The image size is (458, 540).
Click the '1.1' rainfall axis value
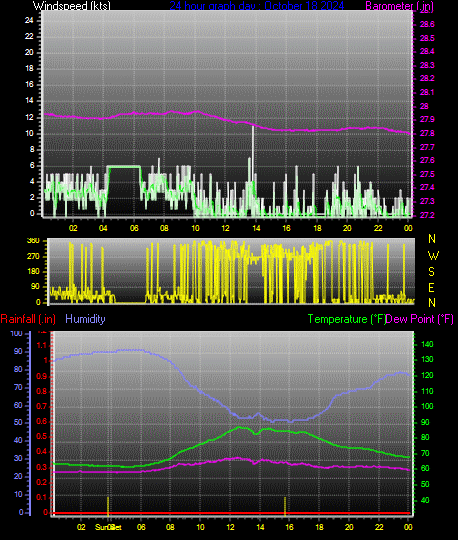click(42, 345)
